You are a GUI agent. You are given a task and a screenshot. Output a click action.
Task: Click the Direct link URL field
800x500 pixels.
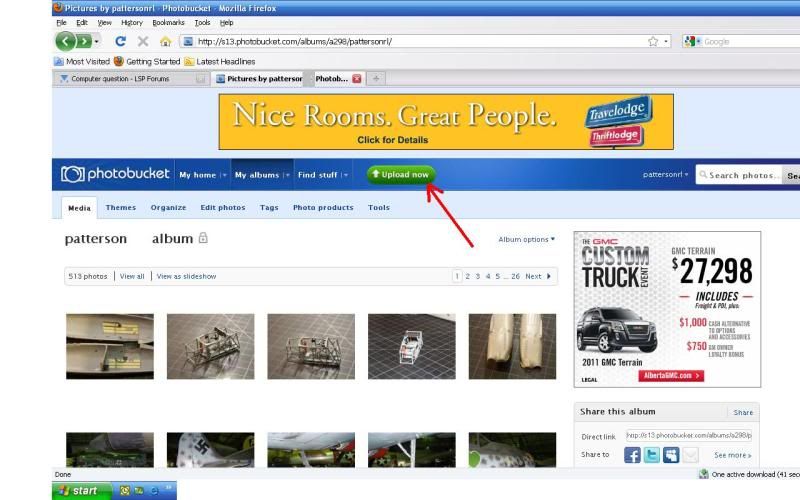coord(689,436)
